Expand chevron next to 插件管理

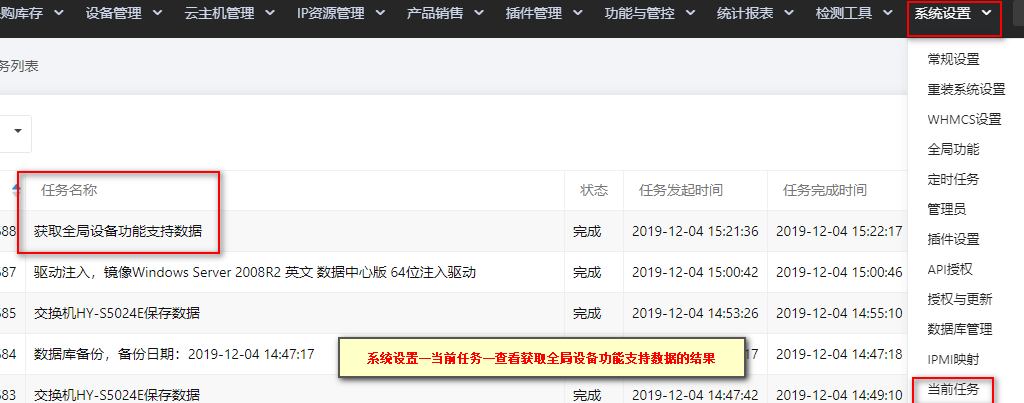(x=579, y=13)
